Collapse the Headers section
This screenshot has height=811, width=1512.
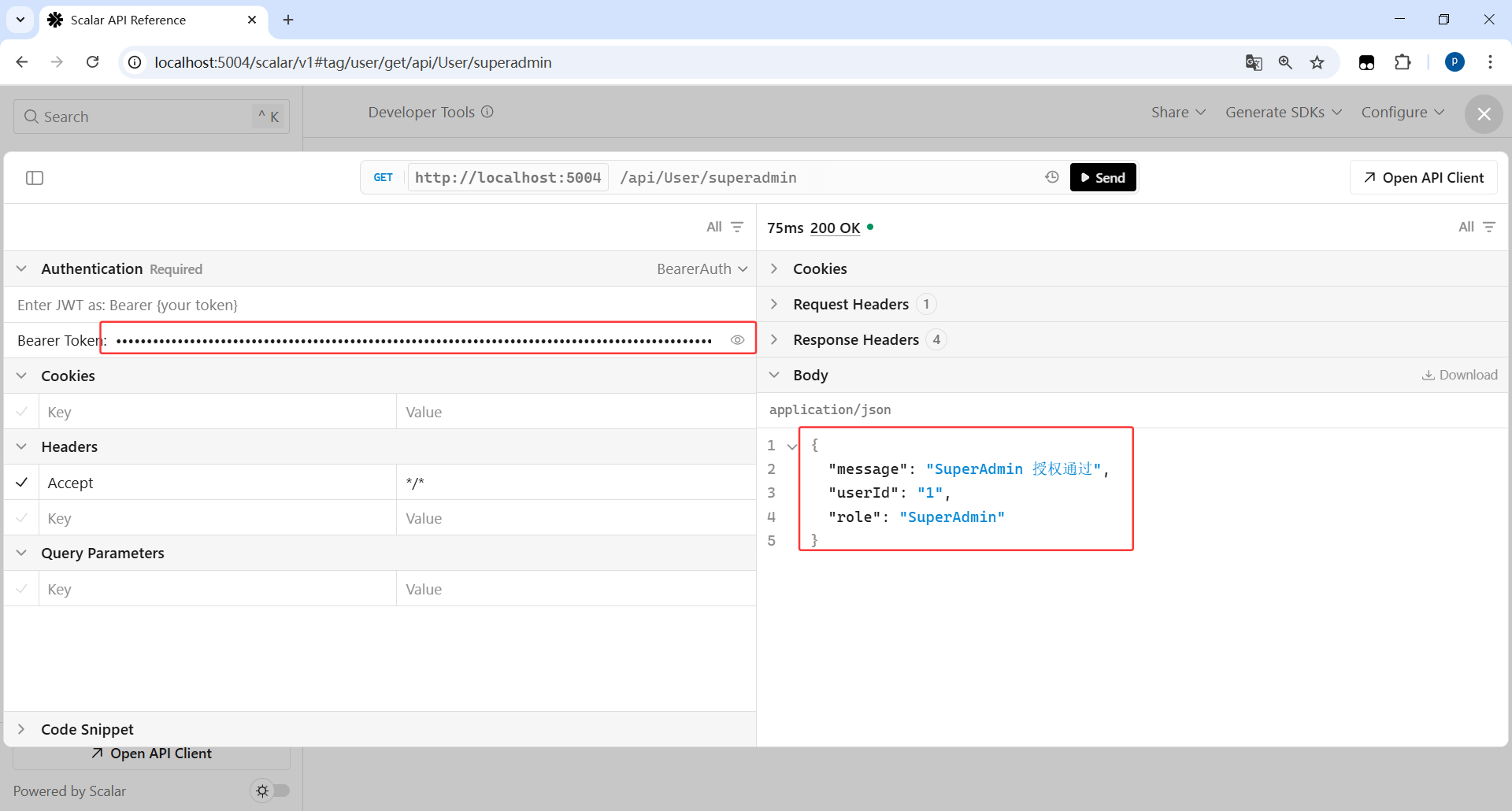[21, 446]
